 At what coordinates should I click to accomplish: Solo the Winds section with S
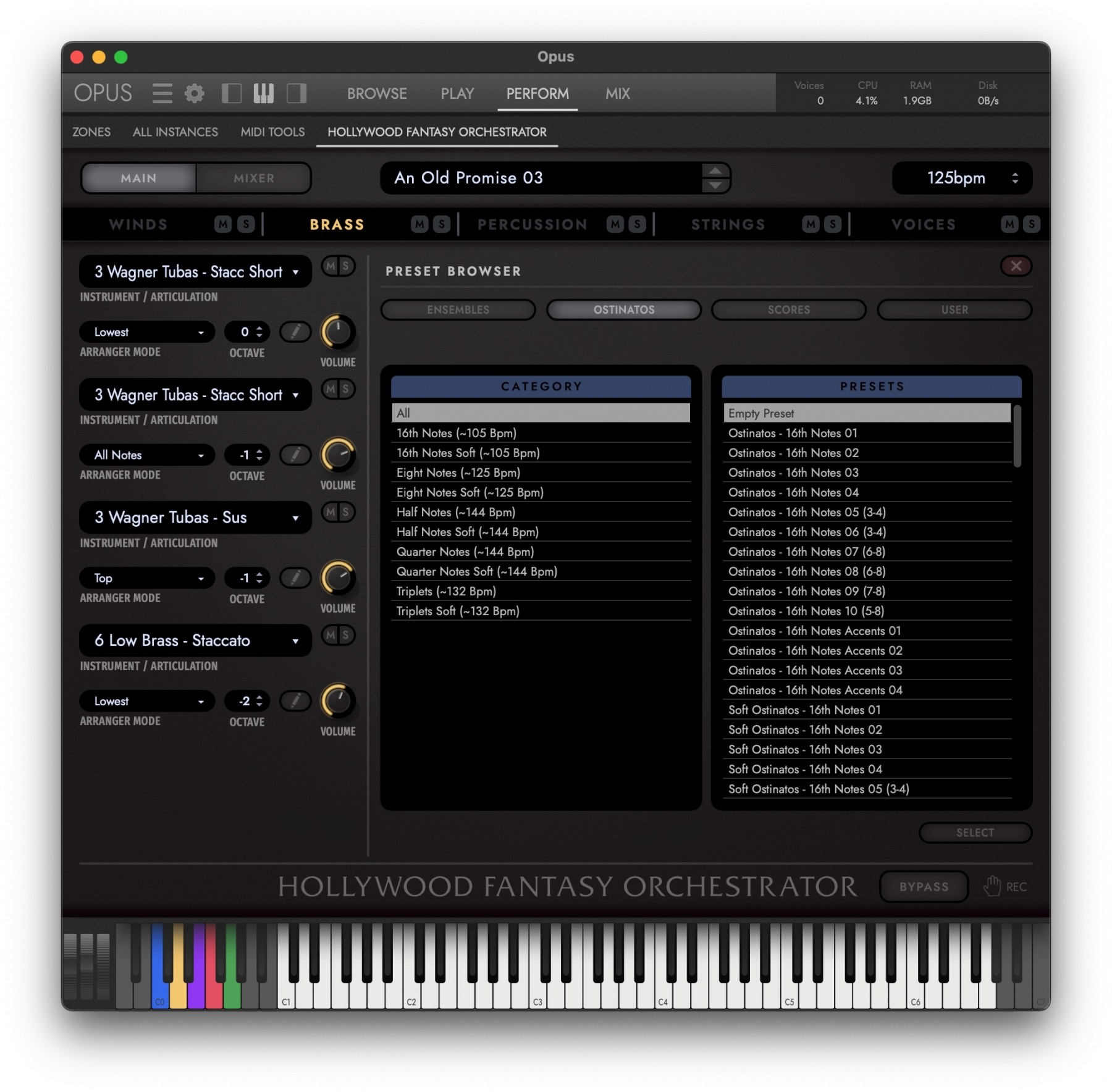[x=246, y=224]
